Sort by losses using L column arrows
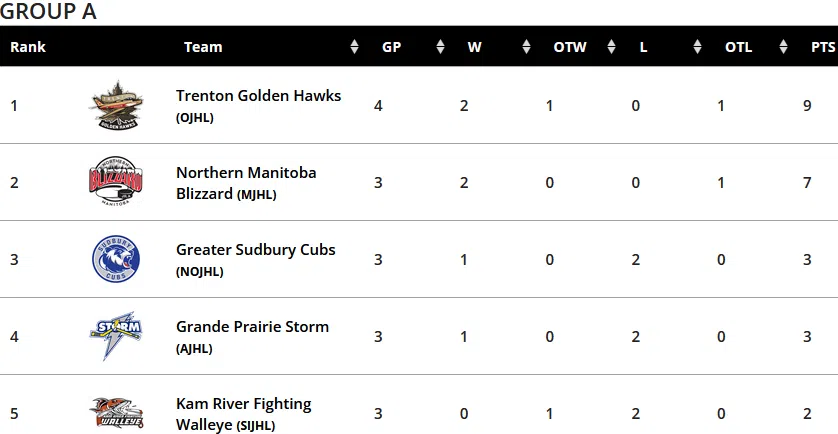The height and width of the screenshot is (434, 838). click(x=697, y=47)
